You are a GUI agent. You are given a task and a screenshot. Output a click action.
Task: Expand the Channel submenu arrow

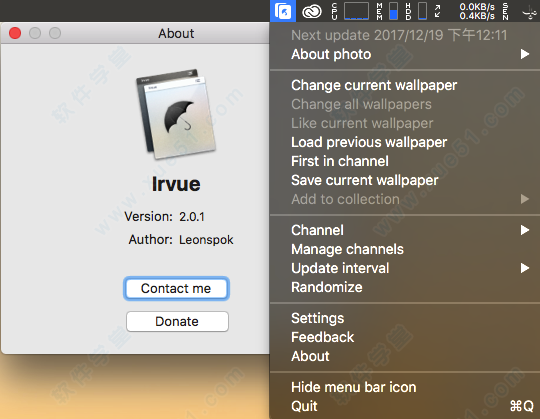[x=525, y=230]
